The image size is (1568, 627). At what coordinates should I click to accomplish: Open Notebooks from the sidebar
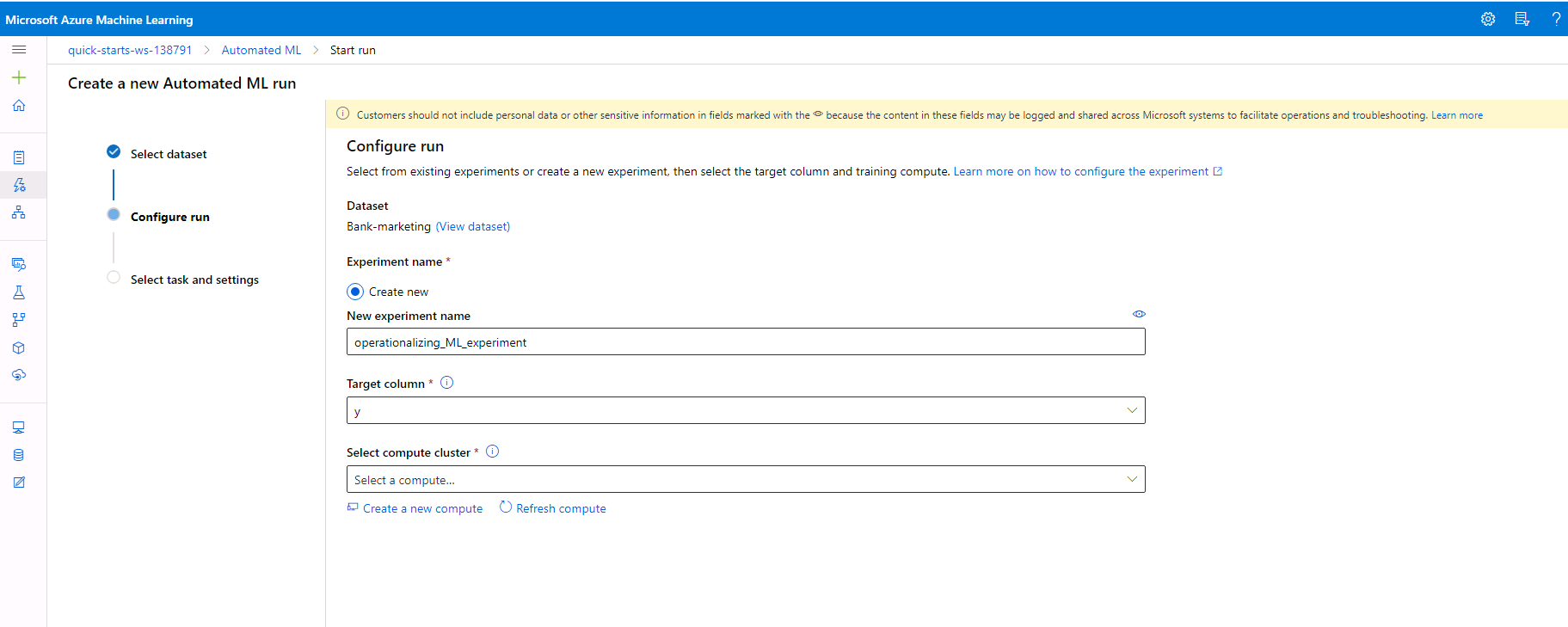click(x=19, y=157)
